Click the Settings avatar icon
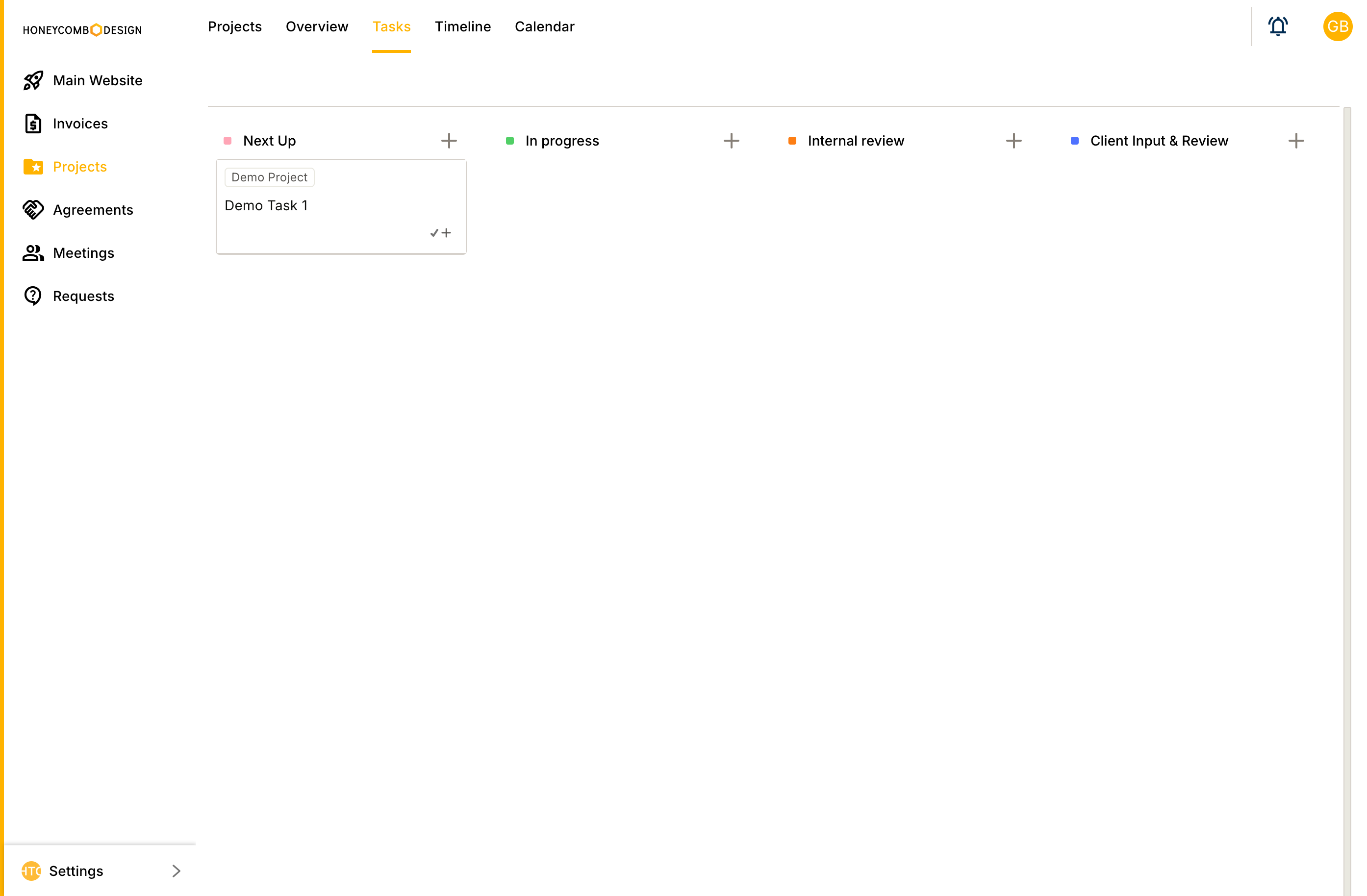The height and width of the screenshot is (896, 1367). coord(31,871)
